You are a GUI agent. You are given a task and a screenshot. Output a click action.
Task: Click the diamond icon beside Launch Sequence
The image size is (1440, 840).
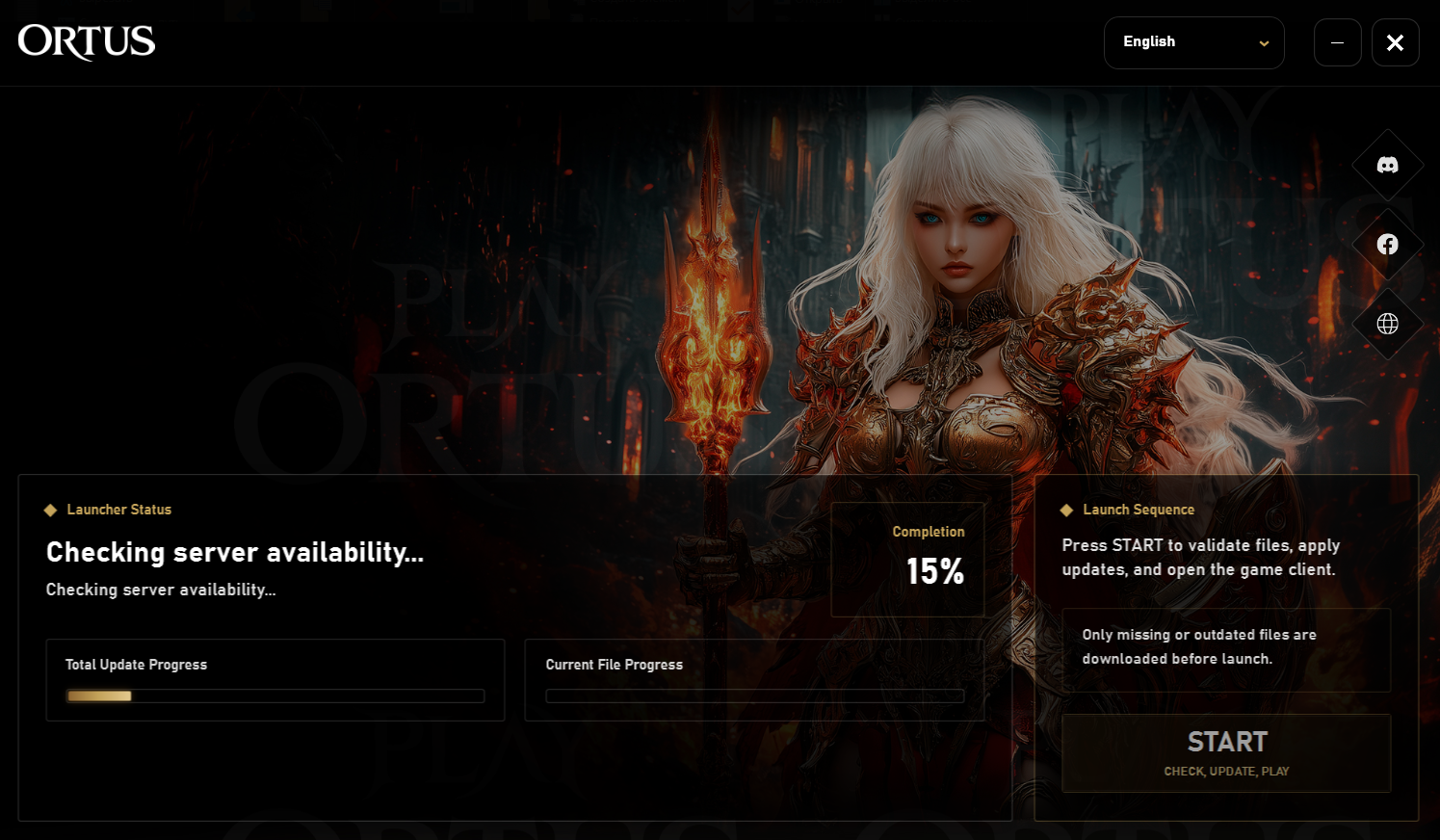coord(1065,509)
